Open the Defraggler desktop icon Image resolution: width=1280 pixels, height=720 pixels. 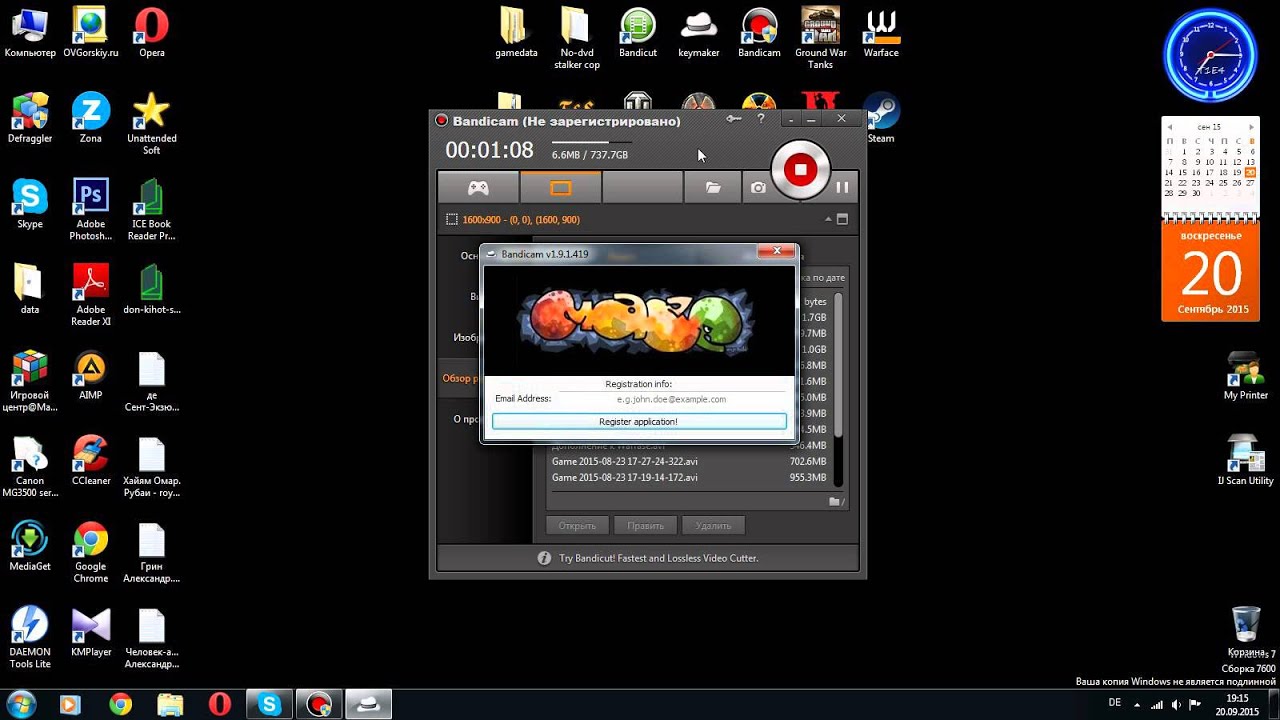click(30, 118)
